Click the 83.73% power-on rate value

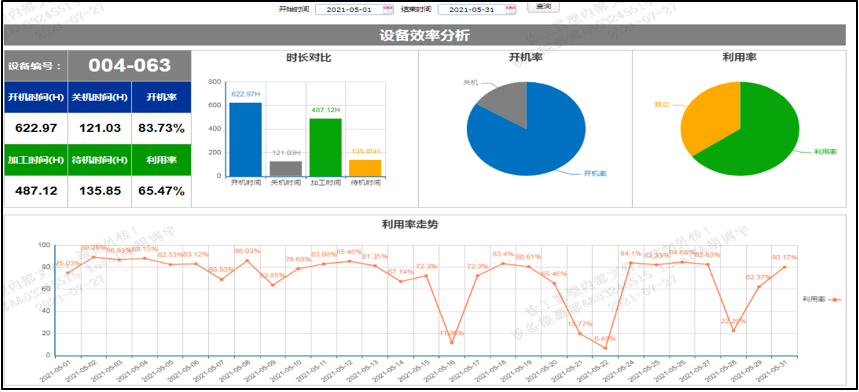pos(162,128)
